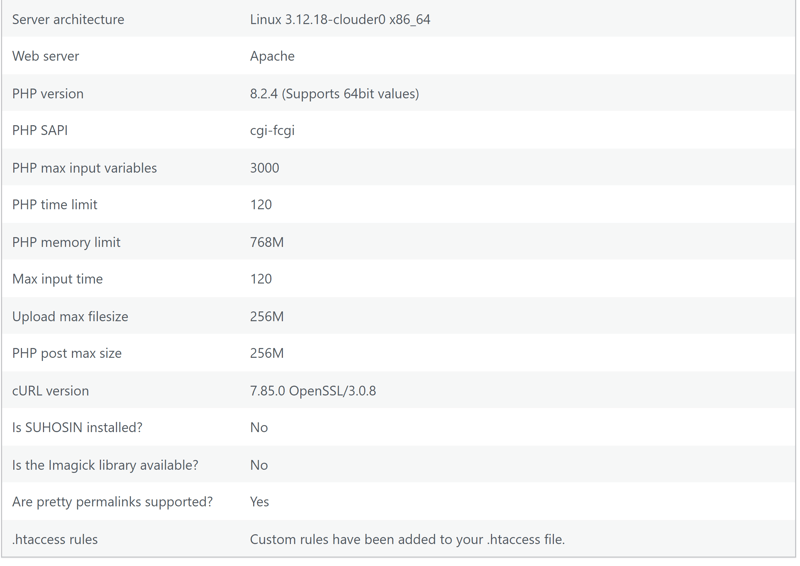This screenshot has width=800, height=566.
Task: Click the PHP version row label
Action: pos(47,94)
